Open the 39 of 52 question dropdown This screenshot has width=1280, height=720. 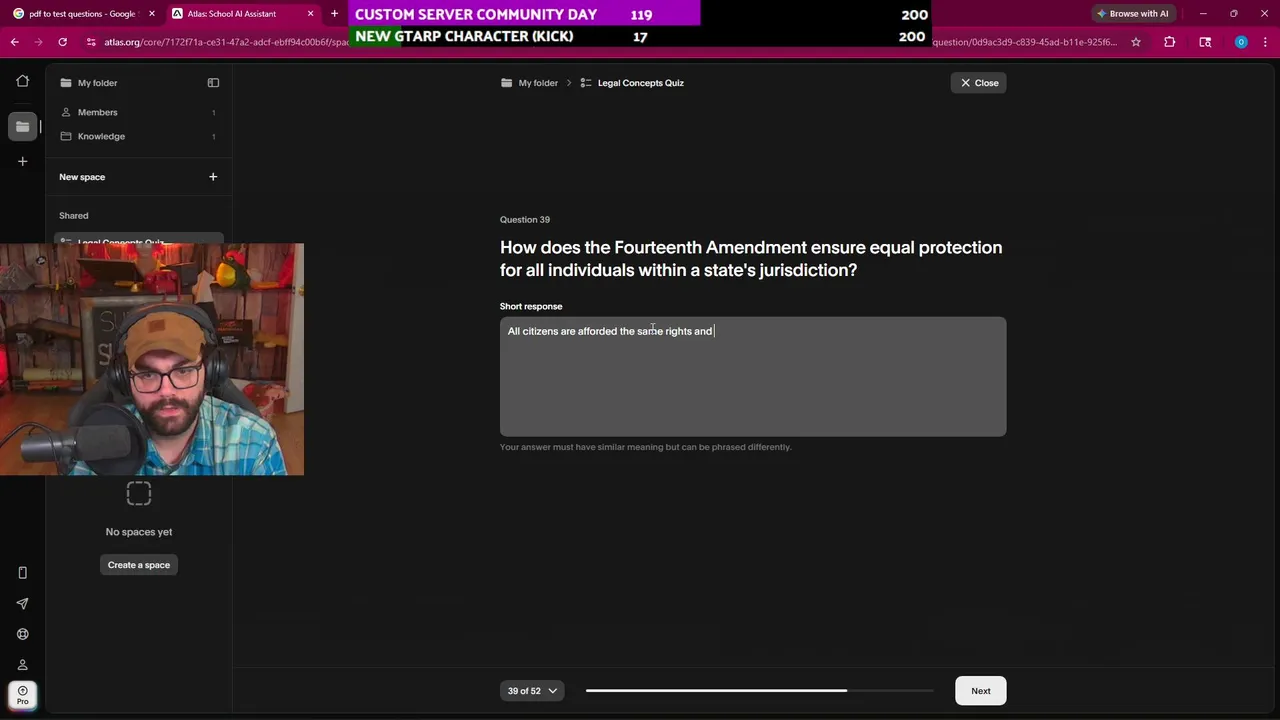532,691
